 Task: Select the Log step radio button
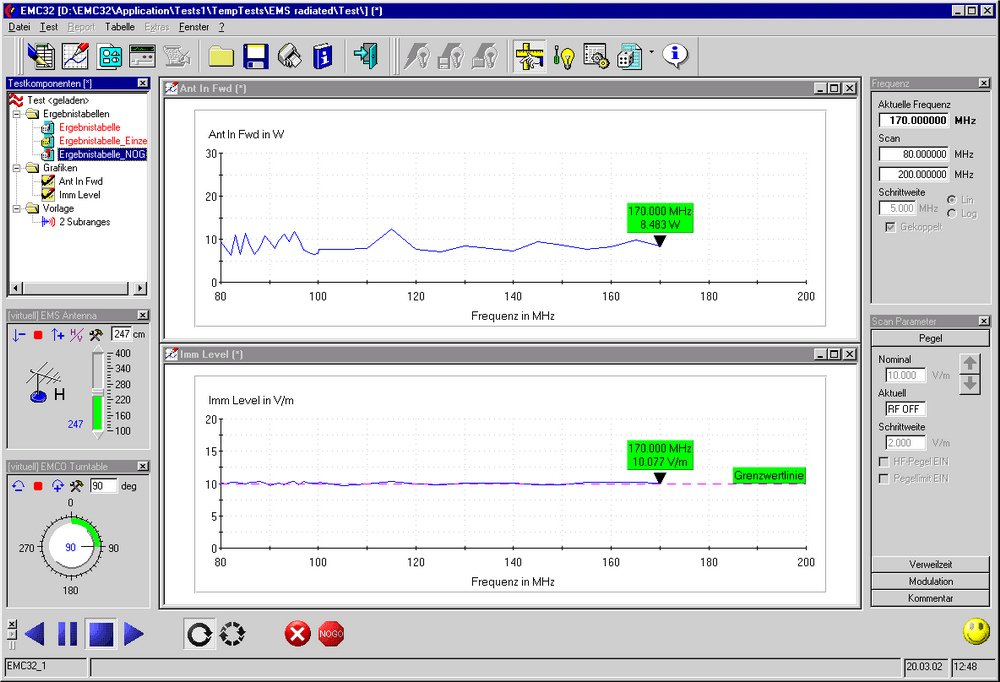pos(950,214)
